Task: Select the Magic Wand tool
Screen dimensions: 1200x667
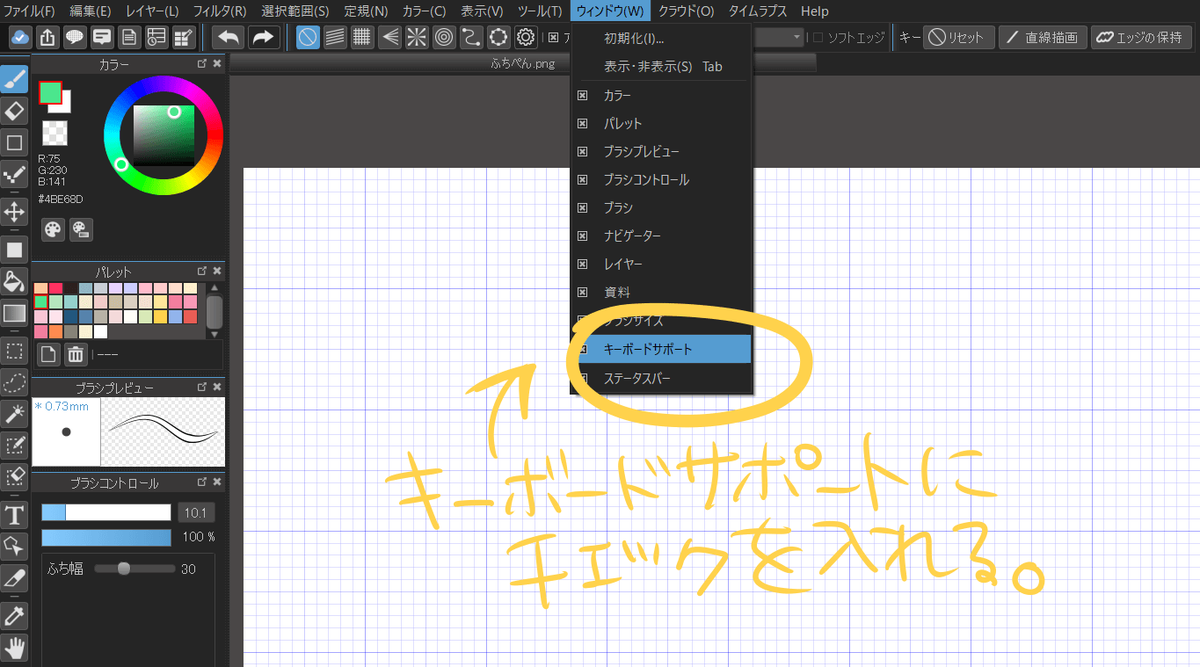Action: [14, 413]
